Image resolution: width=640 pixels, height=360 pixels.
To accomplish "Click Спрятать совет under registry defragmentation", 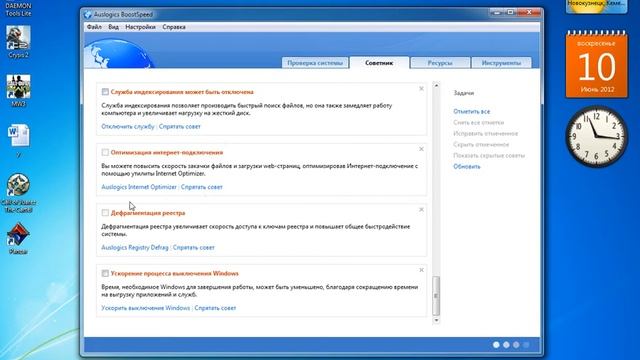I will point(193,247).
